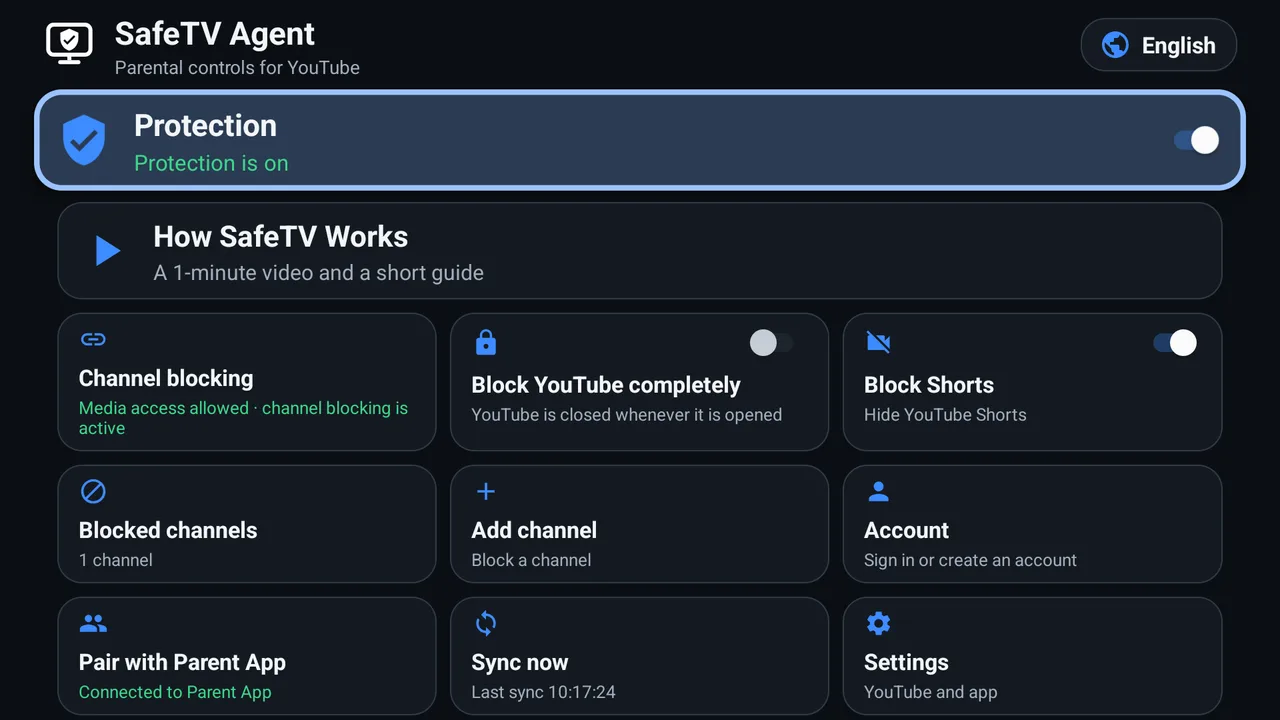Viewport: 1280px width, 720px height.
Task: Click 'Parental controls for YouTube' subtitle
Action: (237, 68)
